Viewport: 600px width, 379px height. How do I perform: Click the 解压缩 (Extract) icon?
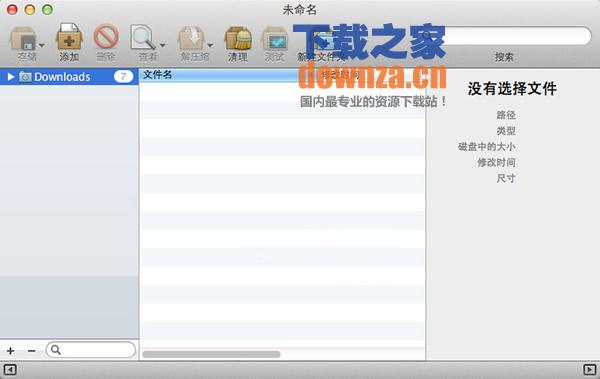(x=191, y=38)
